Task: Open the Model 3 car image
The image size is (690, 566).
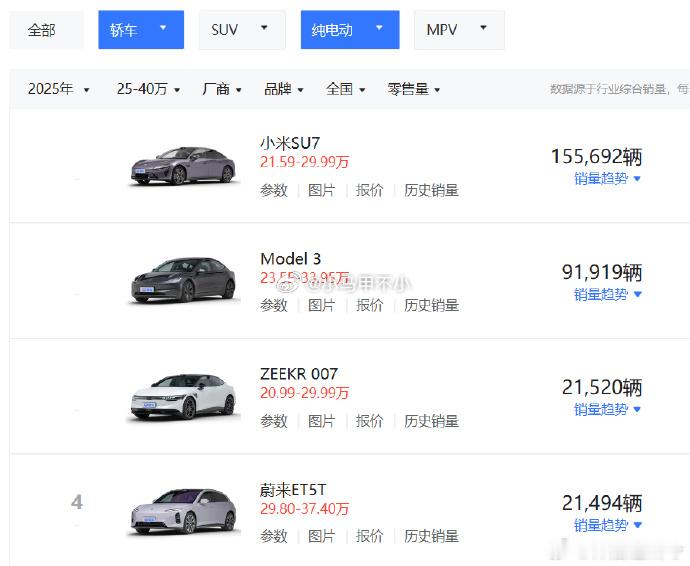Action: (x=183, y=280)
